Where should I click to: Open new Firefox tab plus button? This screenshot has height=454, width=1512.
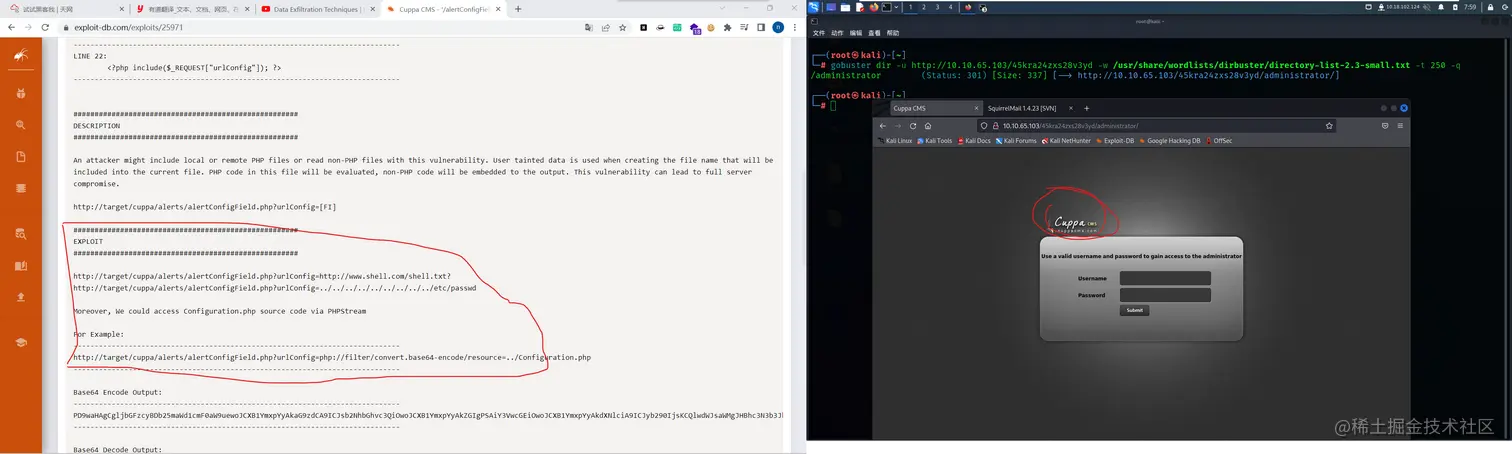(1087, 108)
